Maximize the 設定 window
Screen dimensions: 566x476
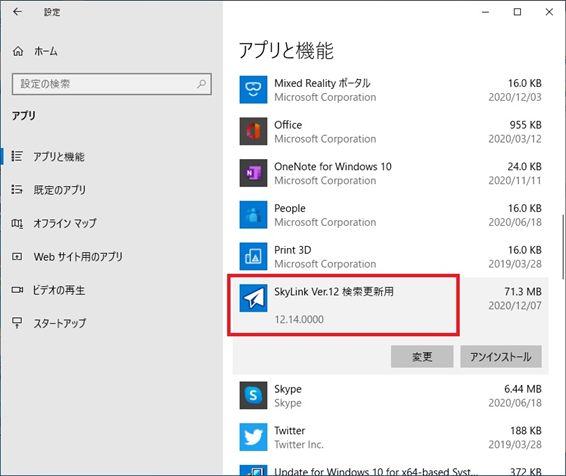(517, 12)
